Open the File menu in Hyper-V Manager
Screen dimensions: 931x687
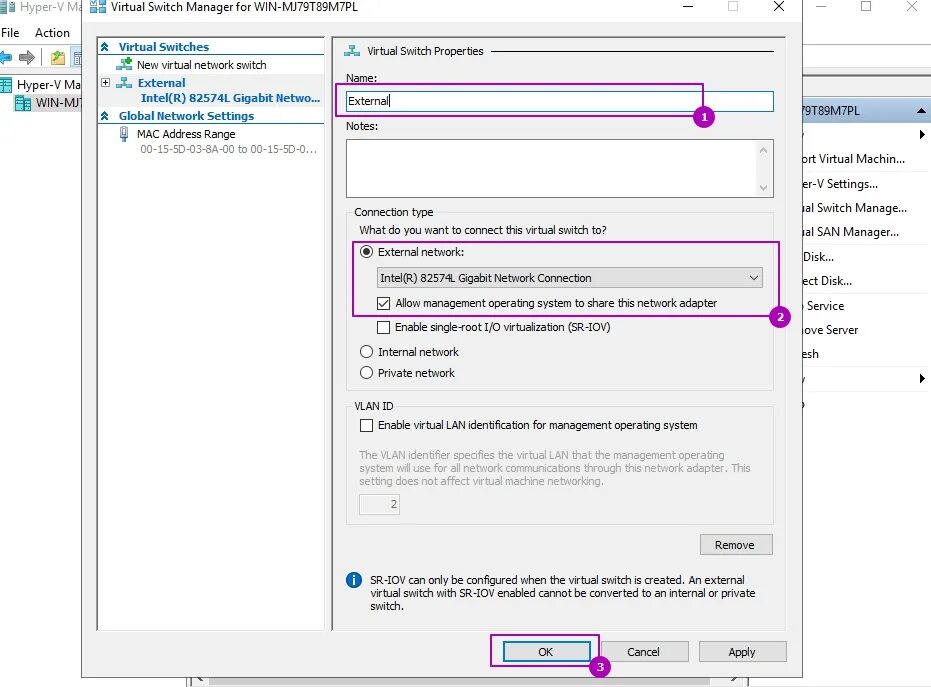(10, 33)
